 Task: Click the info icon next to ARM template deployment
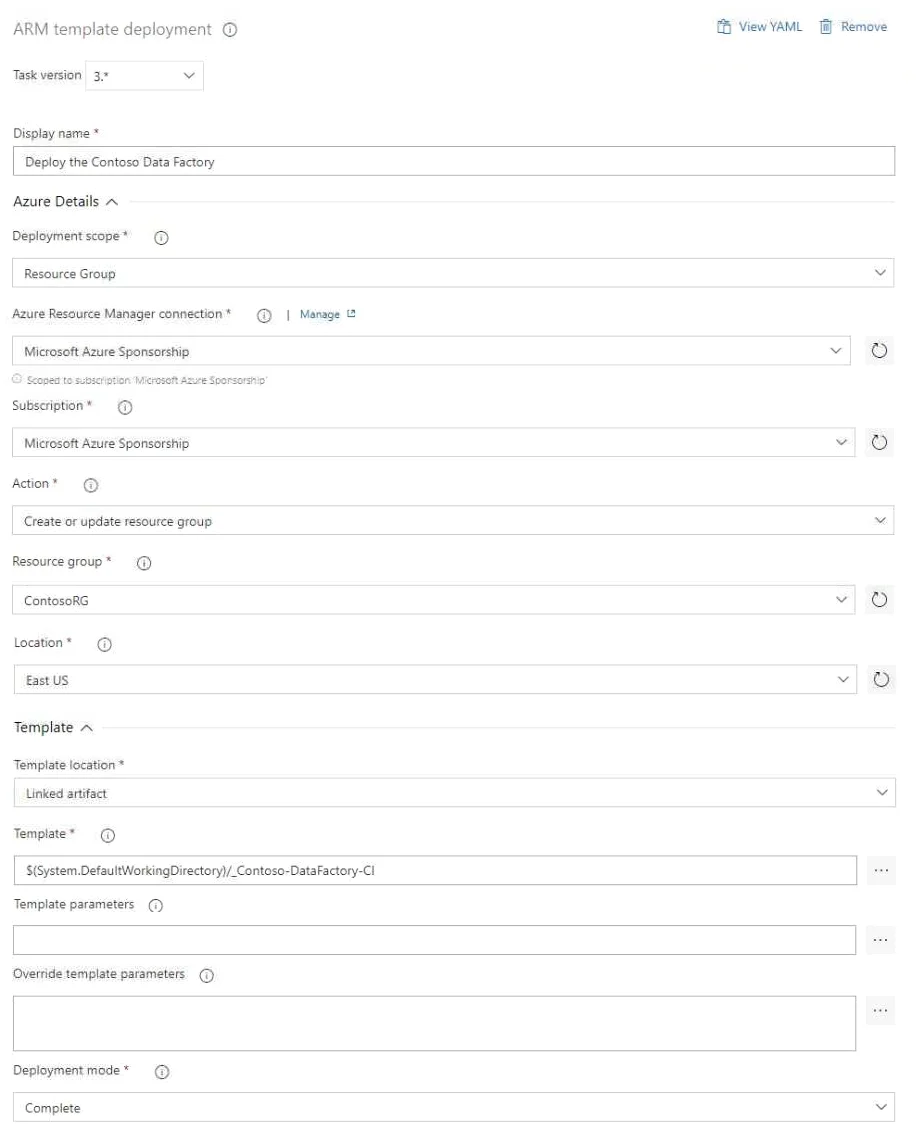230,30
